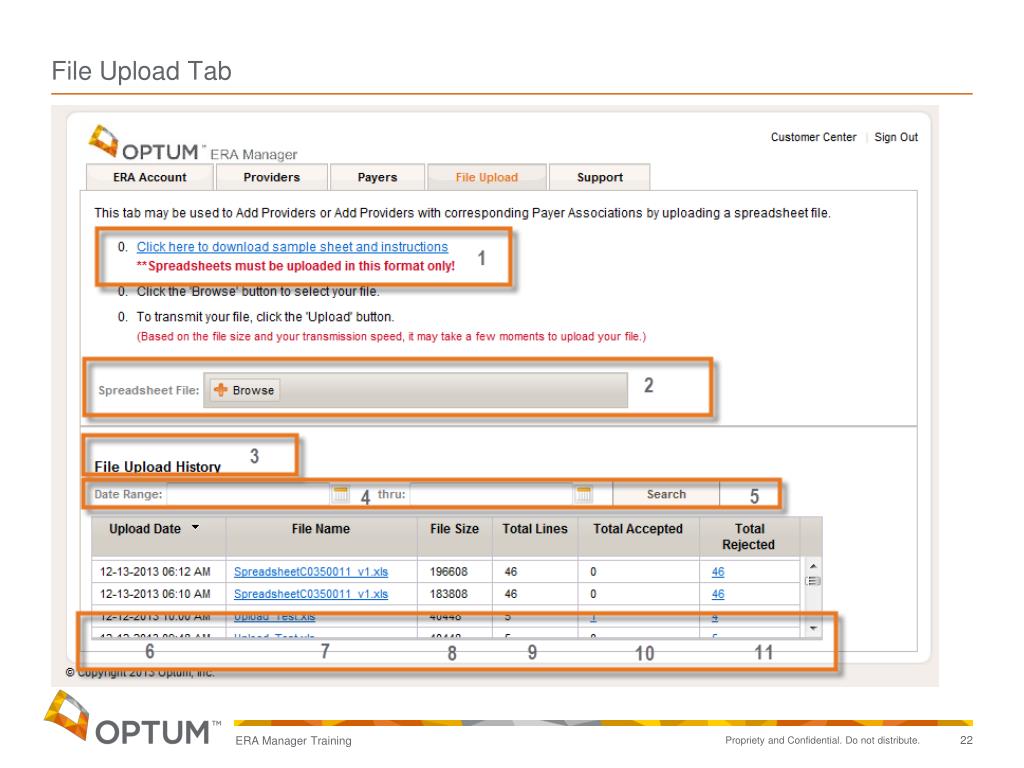Click the File Upload History heading
The width and height of the screenshot is (1024, 768).
pyautogui.click(x=157, y=466)
